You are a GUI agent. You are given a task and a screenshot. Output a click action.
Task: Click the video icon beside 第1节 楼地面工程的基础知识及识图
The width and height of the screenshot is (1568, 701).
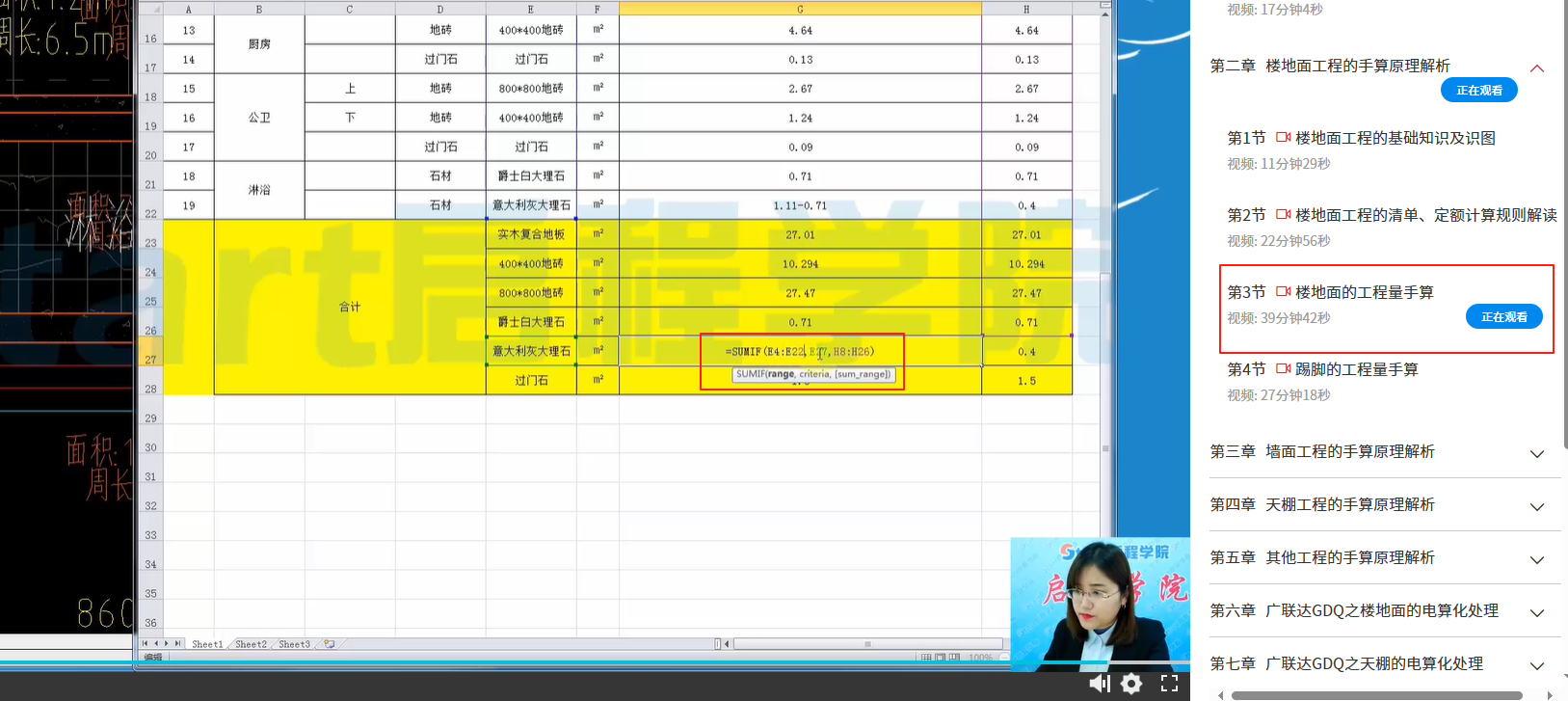point(1283,138)
